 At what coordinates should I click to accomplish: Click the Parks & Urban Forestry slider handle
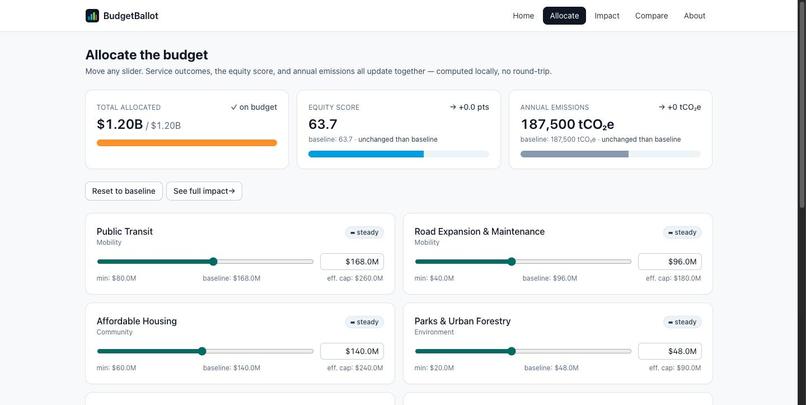click(x=511, y=351)
